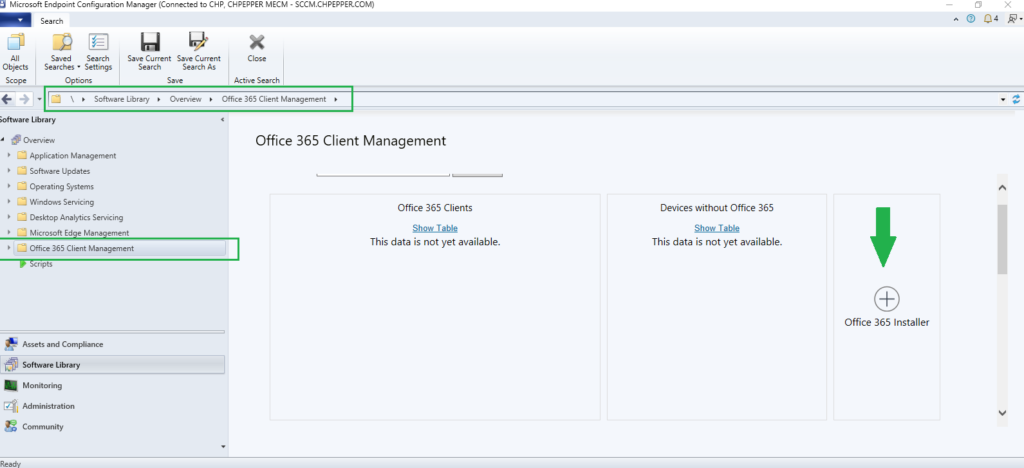Open Search Settings in the ribbon
This screenshot has width=1024, height=468.
click(x=98, y=52)
